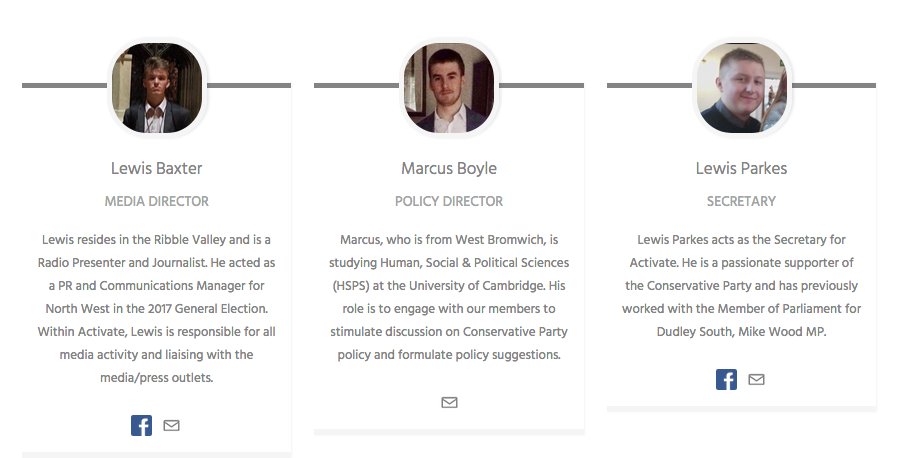Click Marcus Boyle's profile photo
The width and height of the screenshot is (897, 458).
pyautogui.click(x=449, y=88)
